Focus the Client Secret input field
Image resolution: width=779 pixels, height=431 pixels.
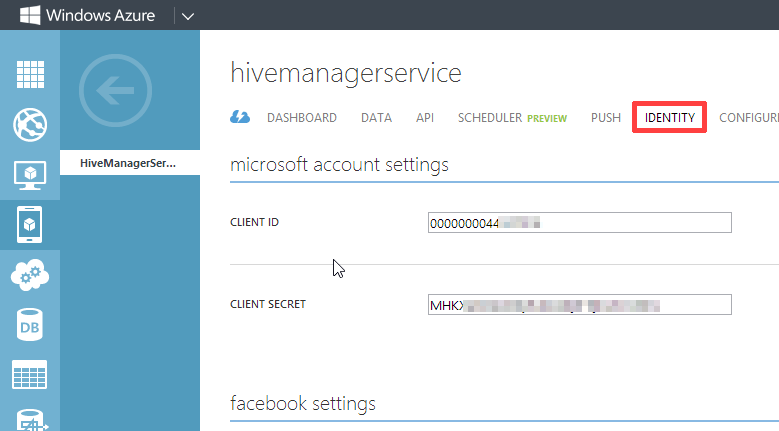(x=579, y=304)
